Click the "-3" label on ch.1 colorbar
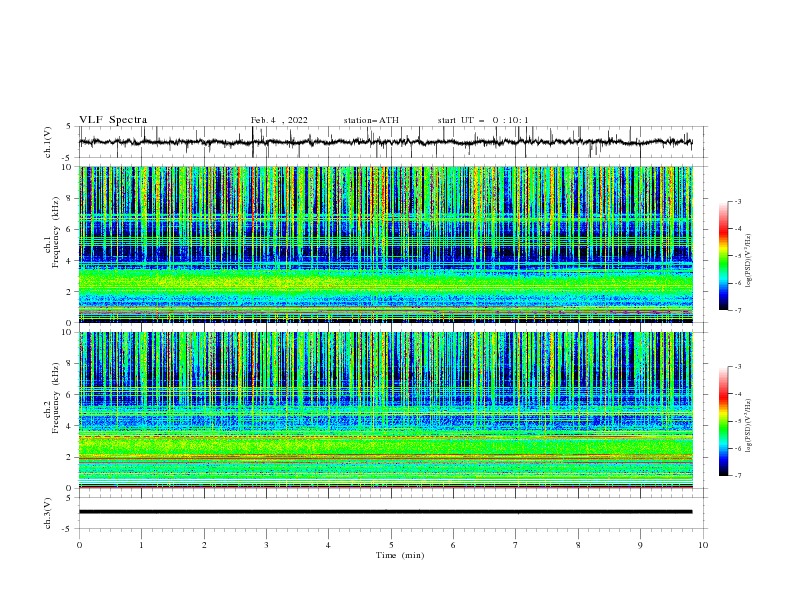The width and height of the screenshot is (792, 612). 738,202
